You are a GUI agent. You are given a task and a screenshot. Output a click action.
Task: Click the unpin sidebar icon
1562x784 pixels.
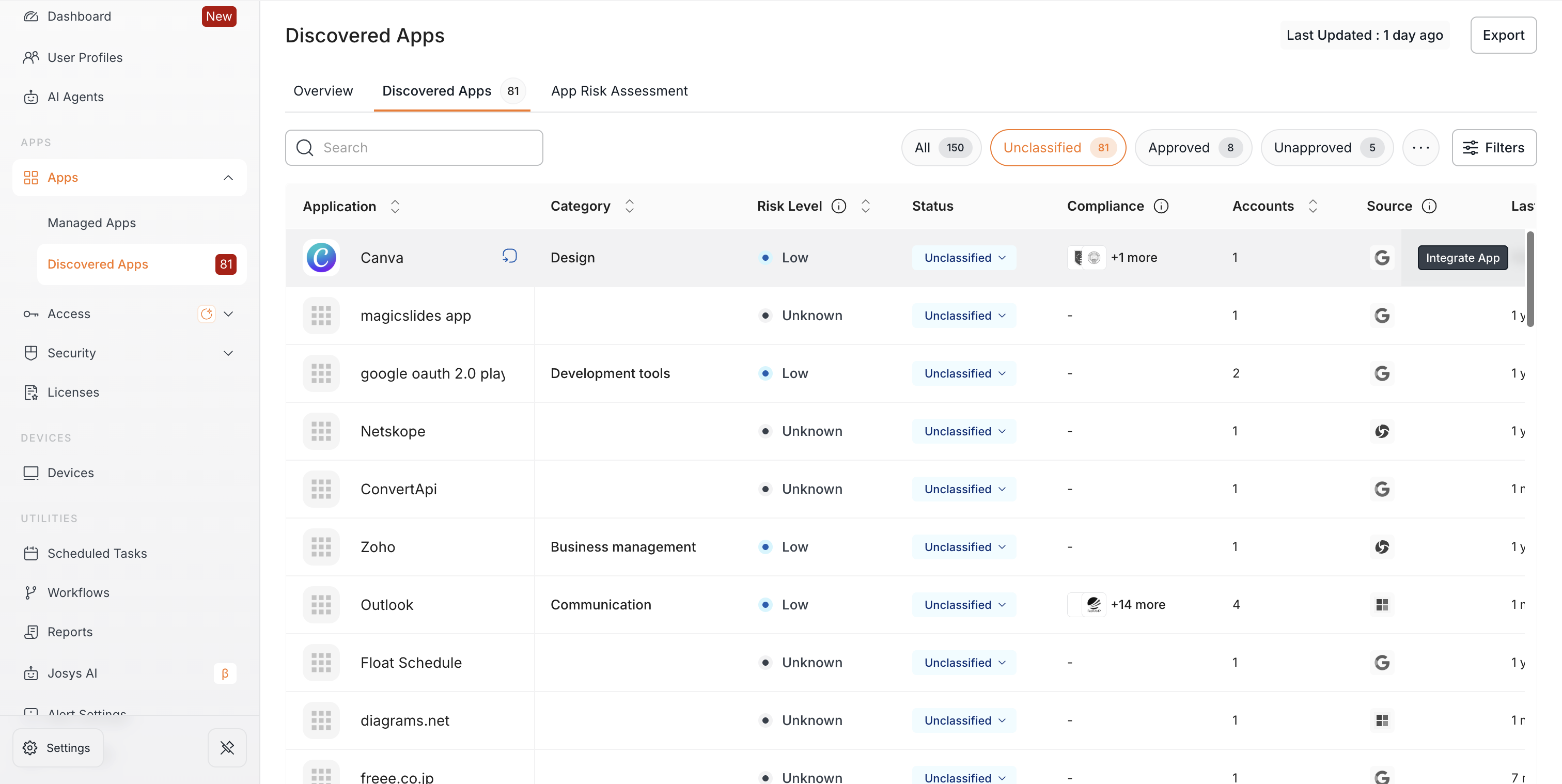tap(227, 748)
